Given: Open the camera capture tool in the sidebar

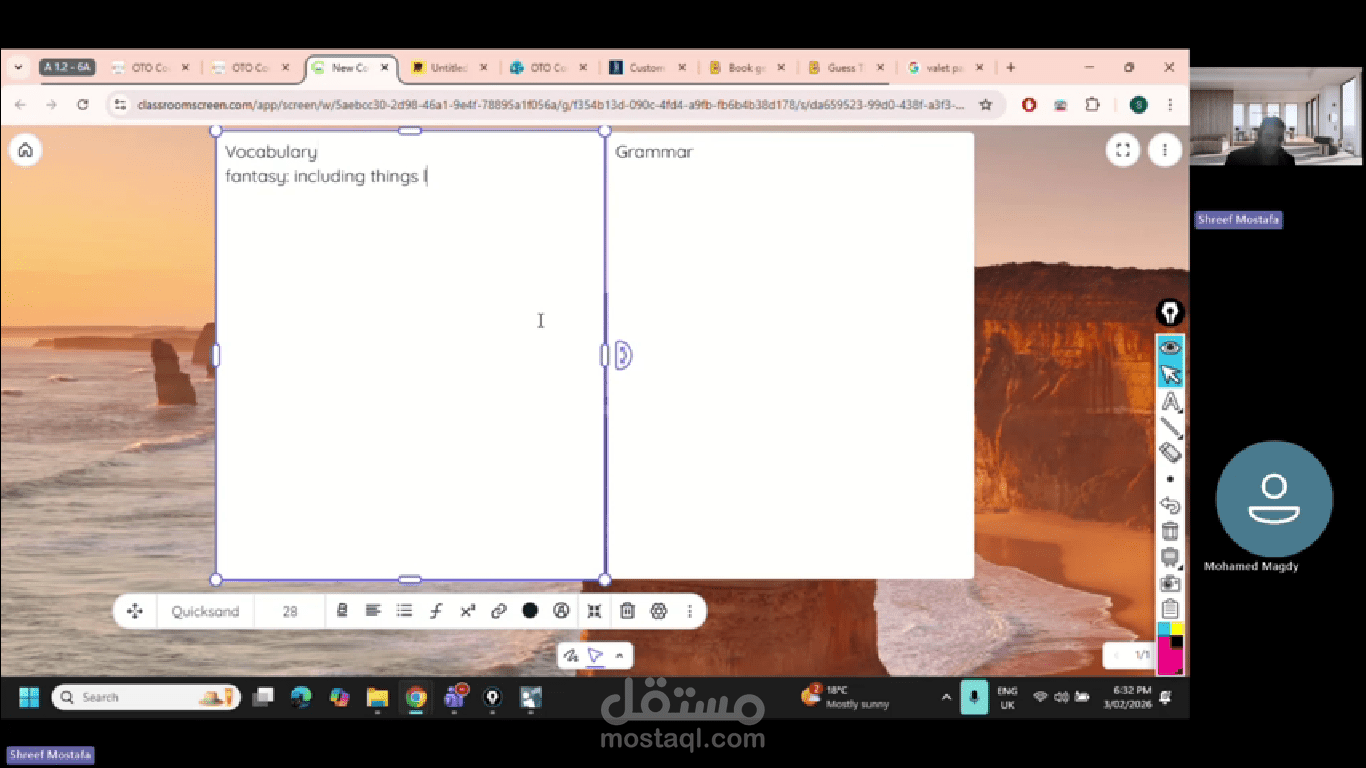Looking at the screenshot, I should click(x=1170, y=582).
